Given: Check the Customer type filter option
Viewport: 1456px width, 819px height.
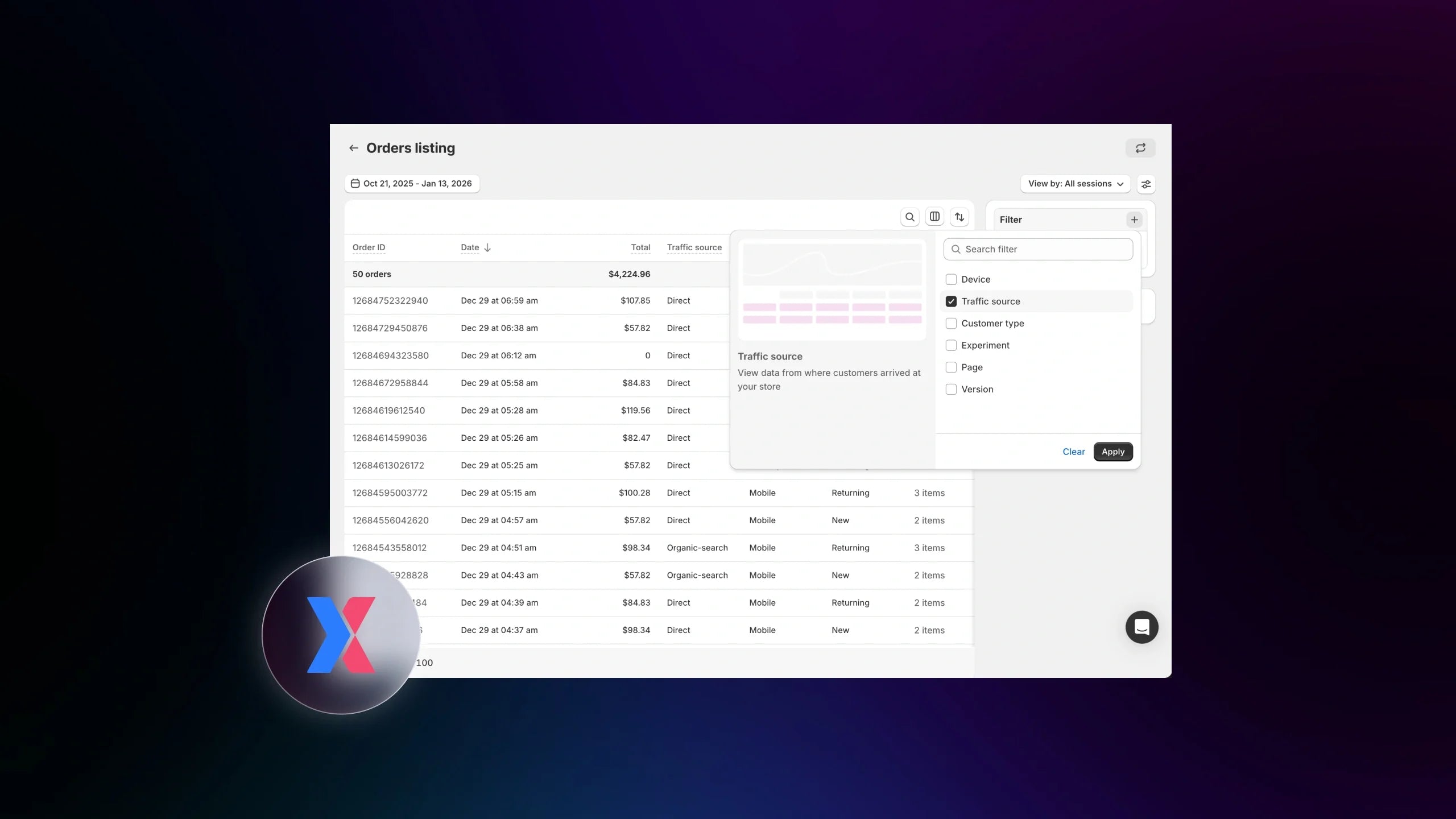Looking at the screenshot, I should (x=951, y=323).
